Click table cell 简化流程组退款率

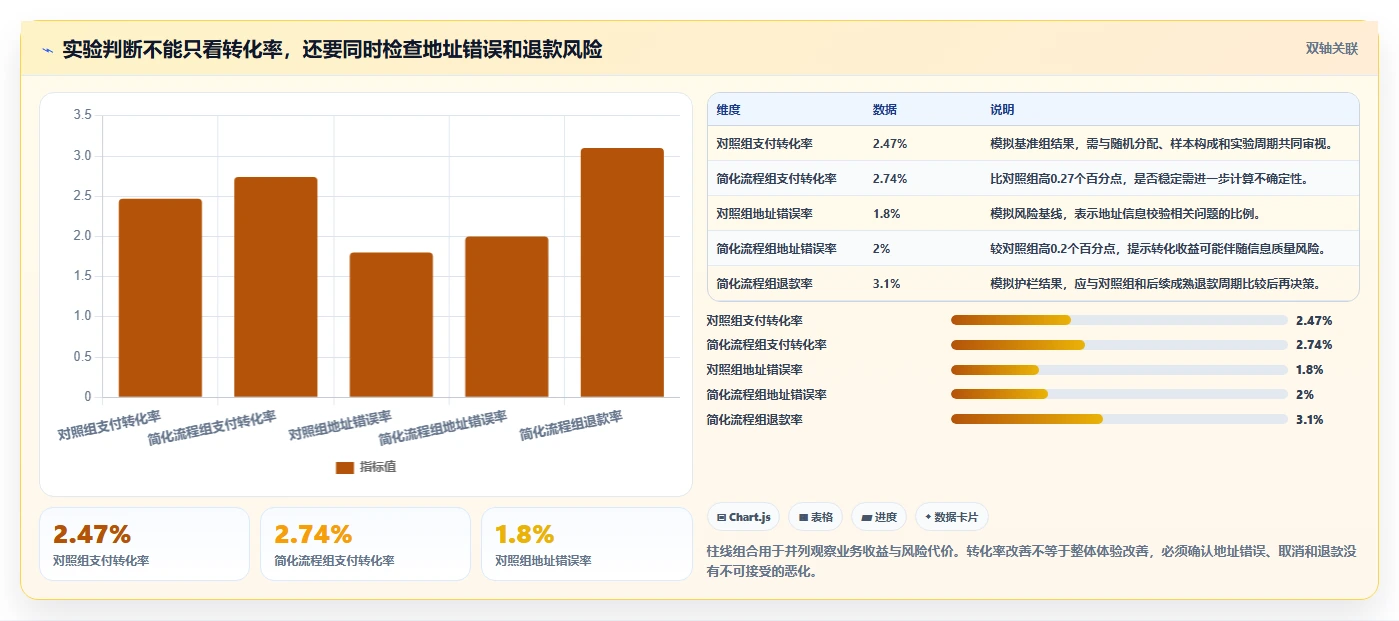[764, 284]
